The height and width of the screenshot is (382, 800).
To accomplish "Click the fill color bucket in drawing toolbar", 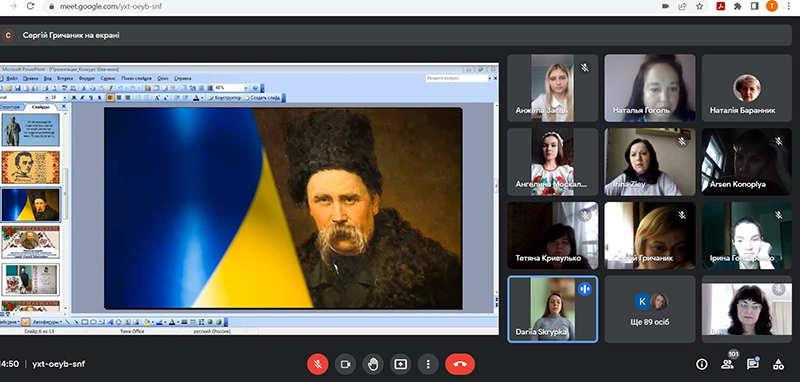I will coord(147,322).
